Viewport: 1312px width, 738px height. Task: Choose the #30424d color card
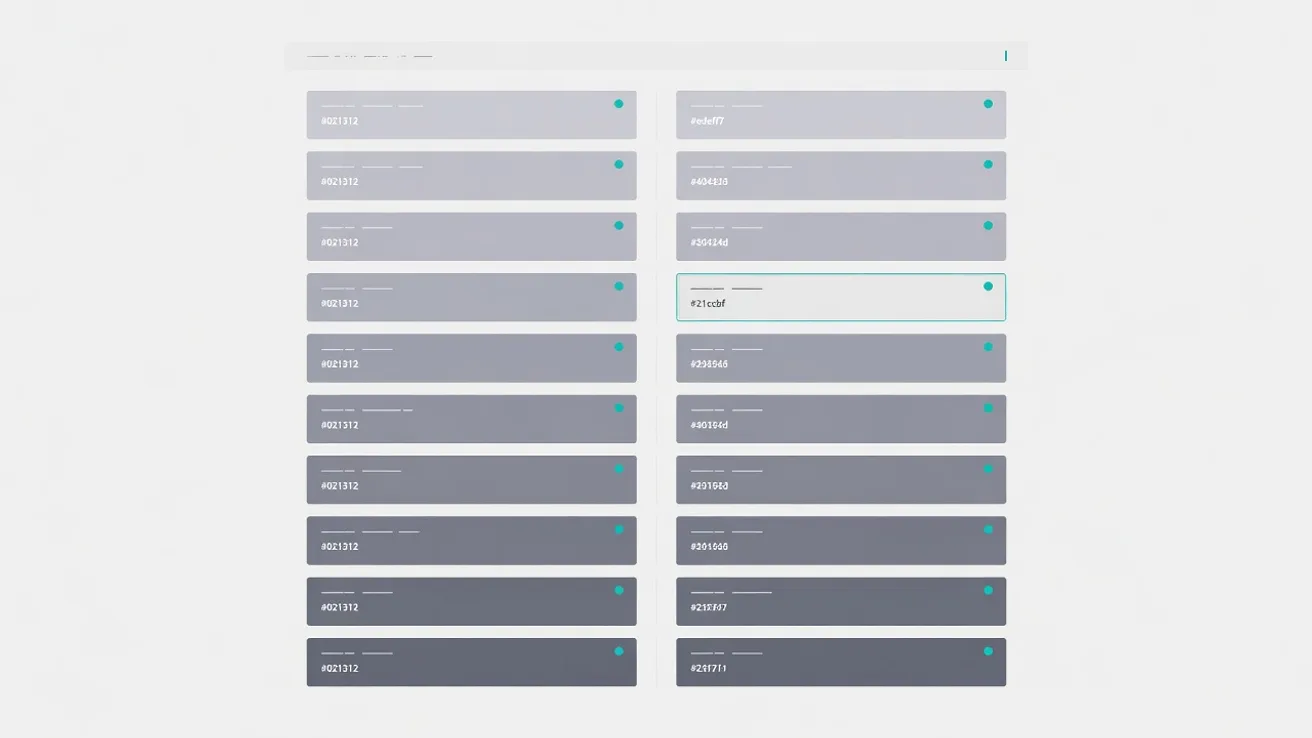[841, 237]
